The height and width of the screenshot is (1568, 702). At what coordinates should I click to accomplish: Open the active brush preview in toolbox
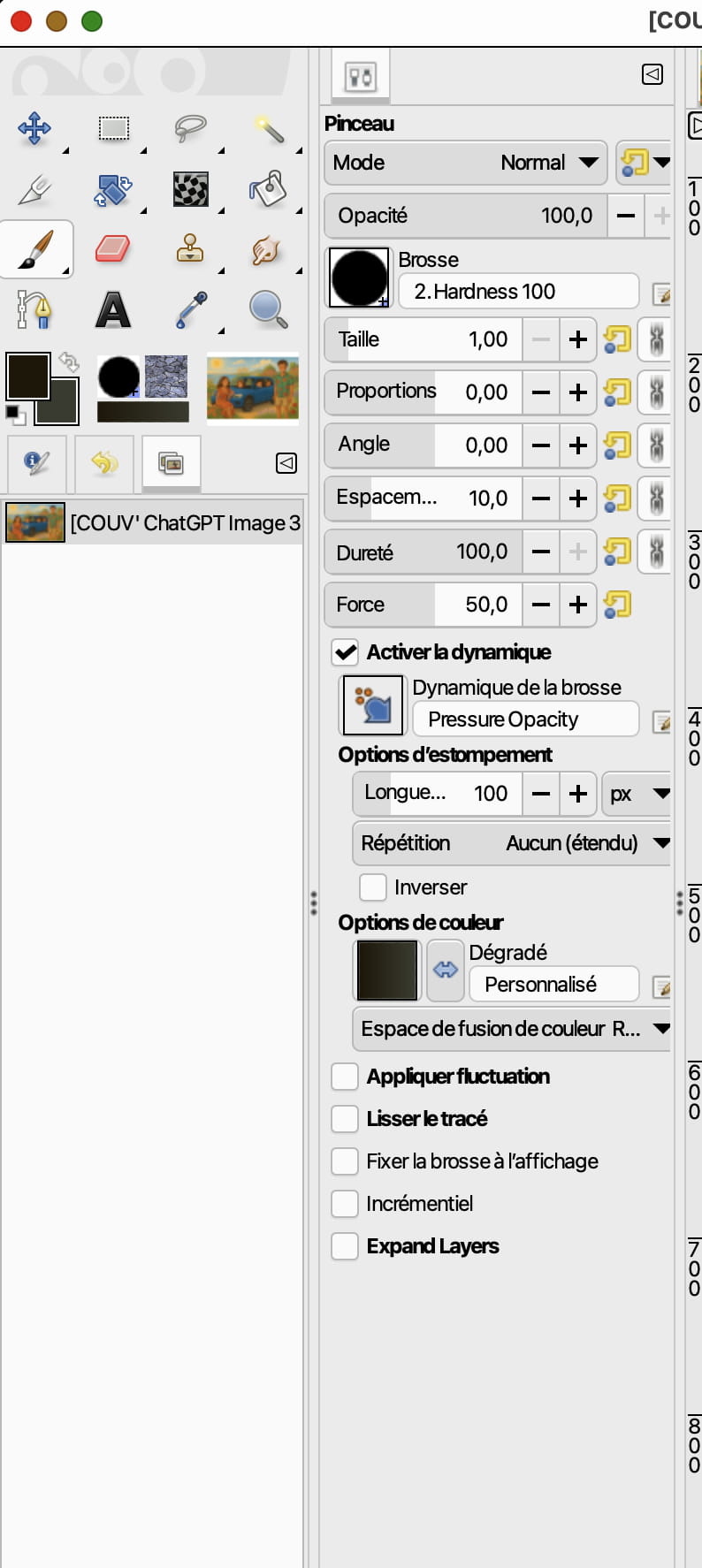[118, 377]
